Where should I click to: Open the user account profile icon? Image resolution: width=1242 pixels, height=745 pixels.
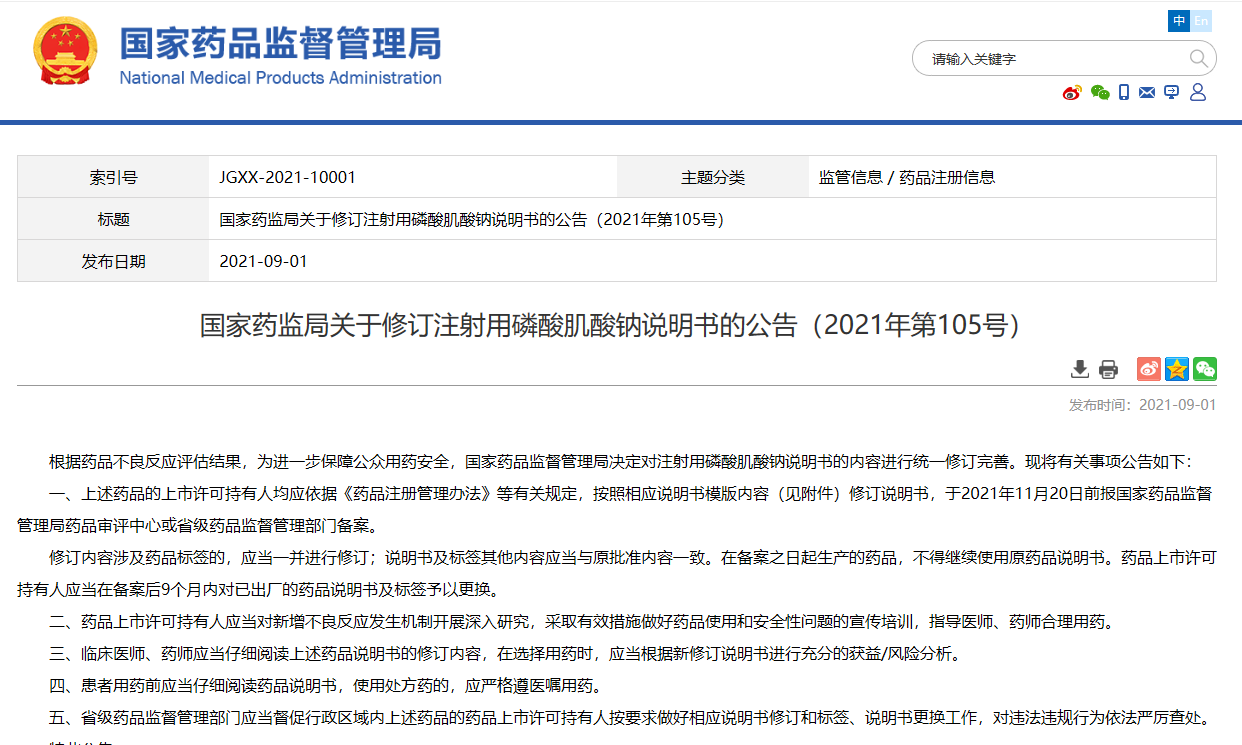click(x=1198, y=93)
